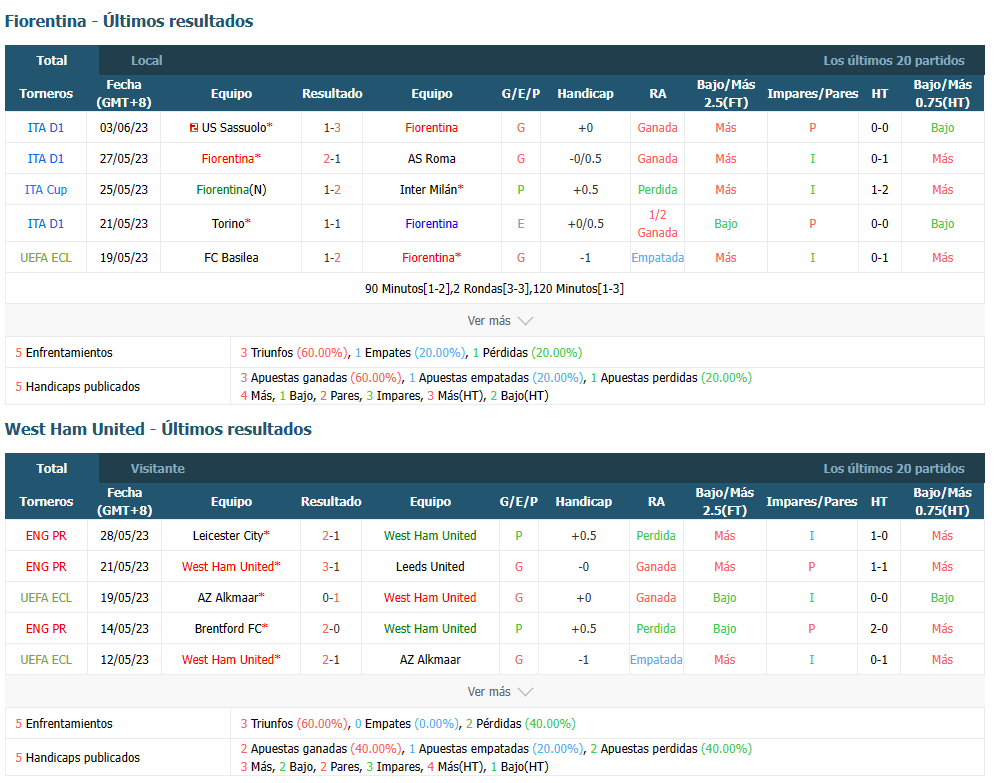Click '1/2 Ganada' RA cell in Torino row
The height and width of the screenshot is (783, 994).
(657, 224)
